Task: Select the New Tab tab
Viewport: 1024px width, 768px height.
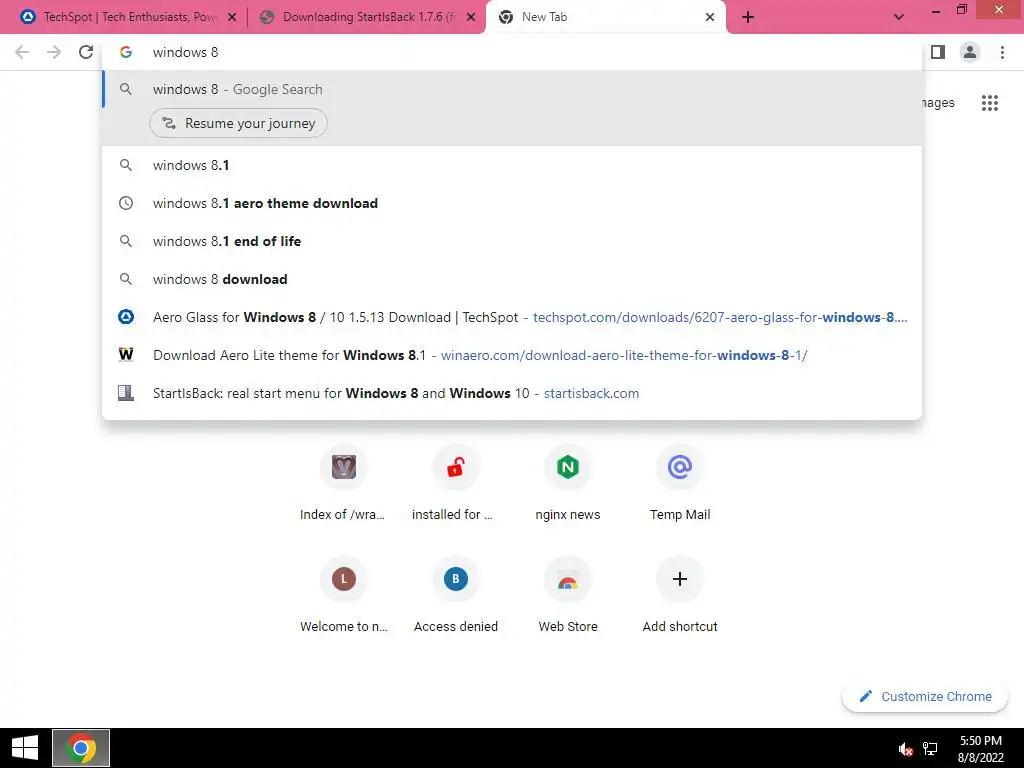Action: pyautogui.click(x=606, y=17)
